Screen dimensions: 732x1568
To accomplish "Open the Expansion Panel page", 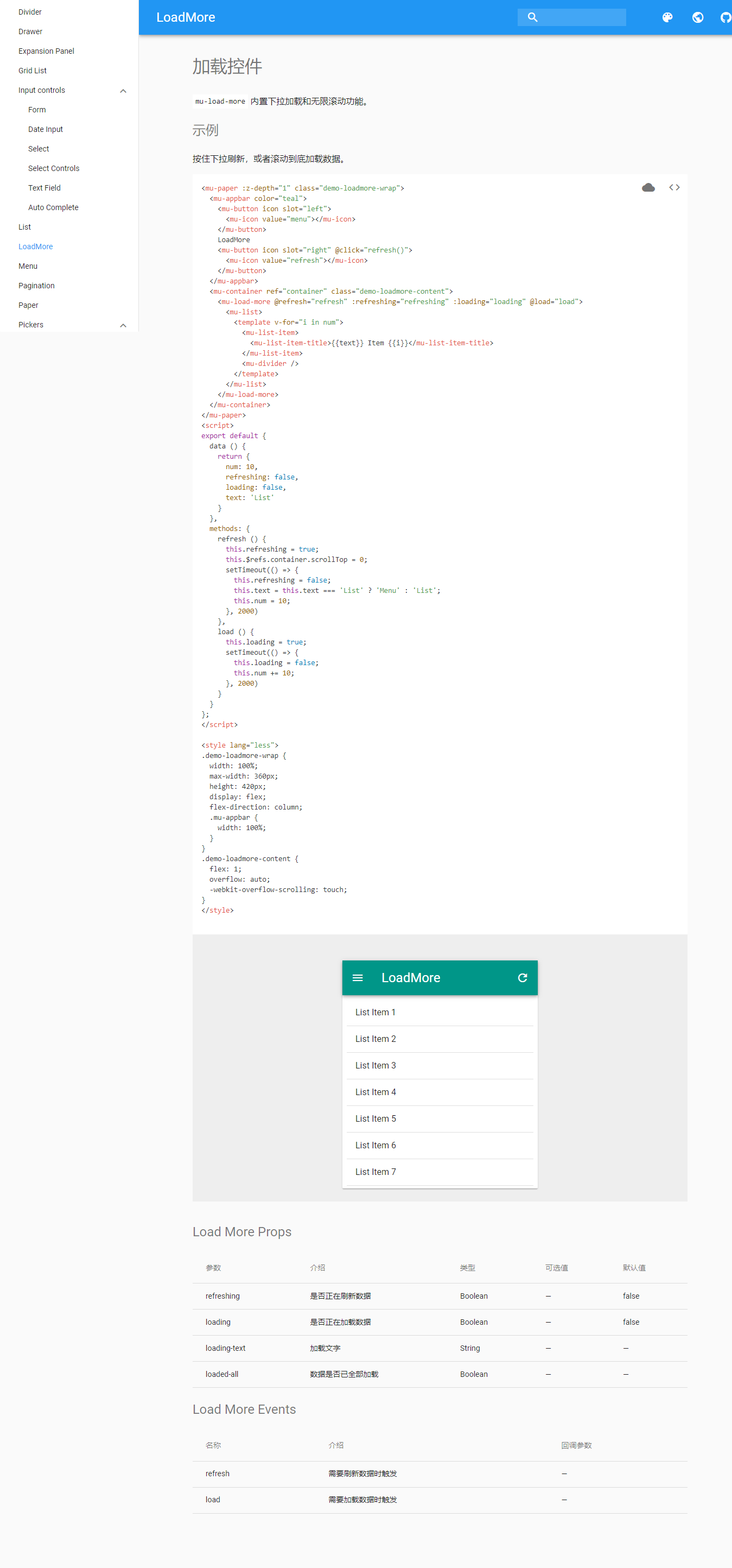I will pyautogui.click(x=46, y=51).
